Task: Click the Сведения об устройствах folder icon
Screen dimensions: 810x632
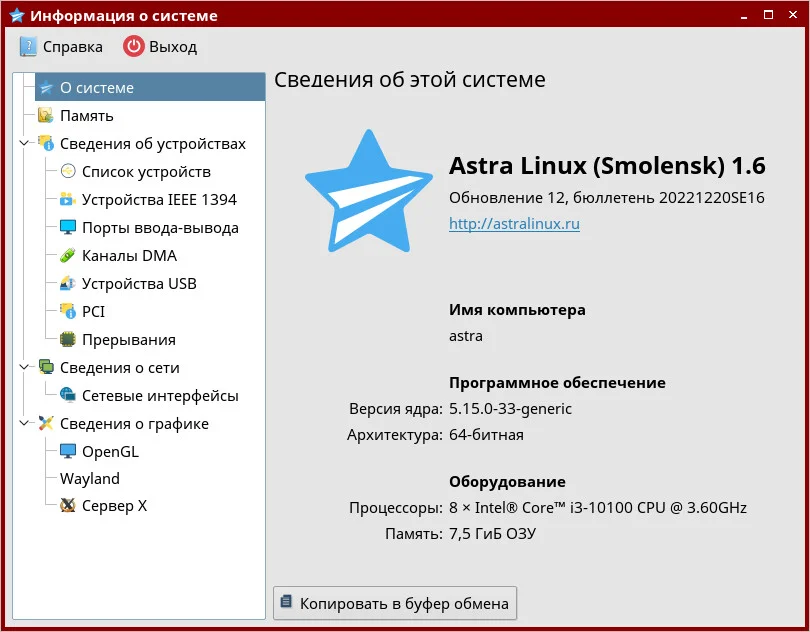Action: (x=45, y=143)
